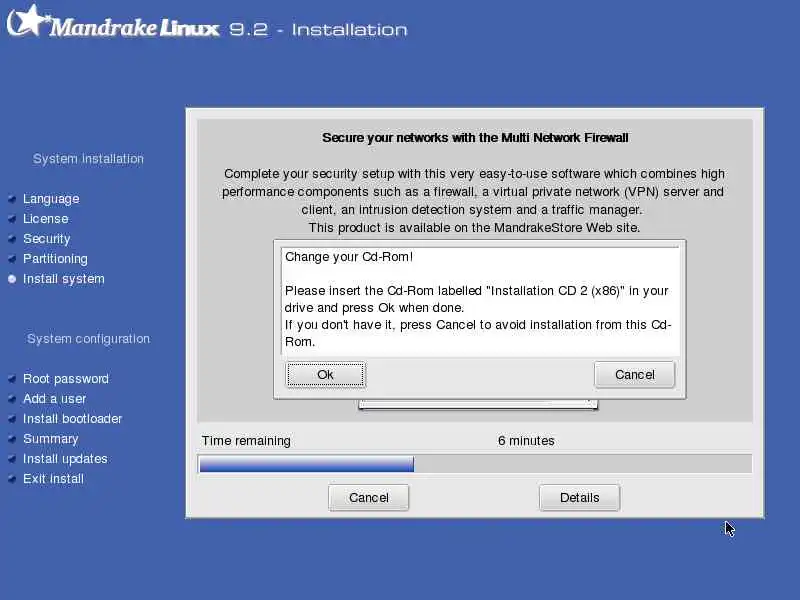Click the bullet beside Add a user

(12, 398)
